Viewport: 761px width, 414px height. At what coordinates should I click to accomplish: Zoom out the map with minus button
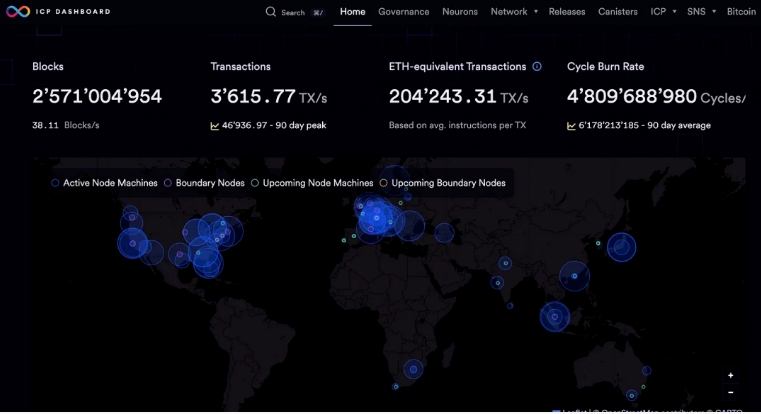[730, 392]
